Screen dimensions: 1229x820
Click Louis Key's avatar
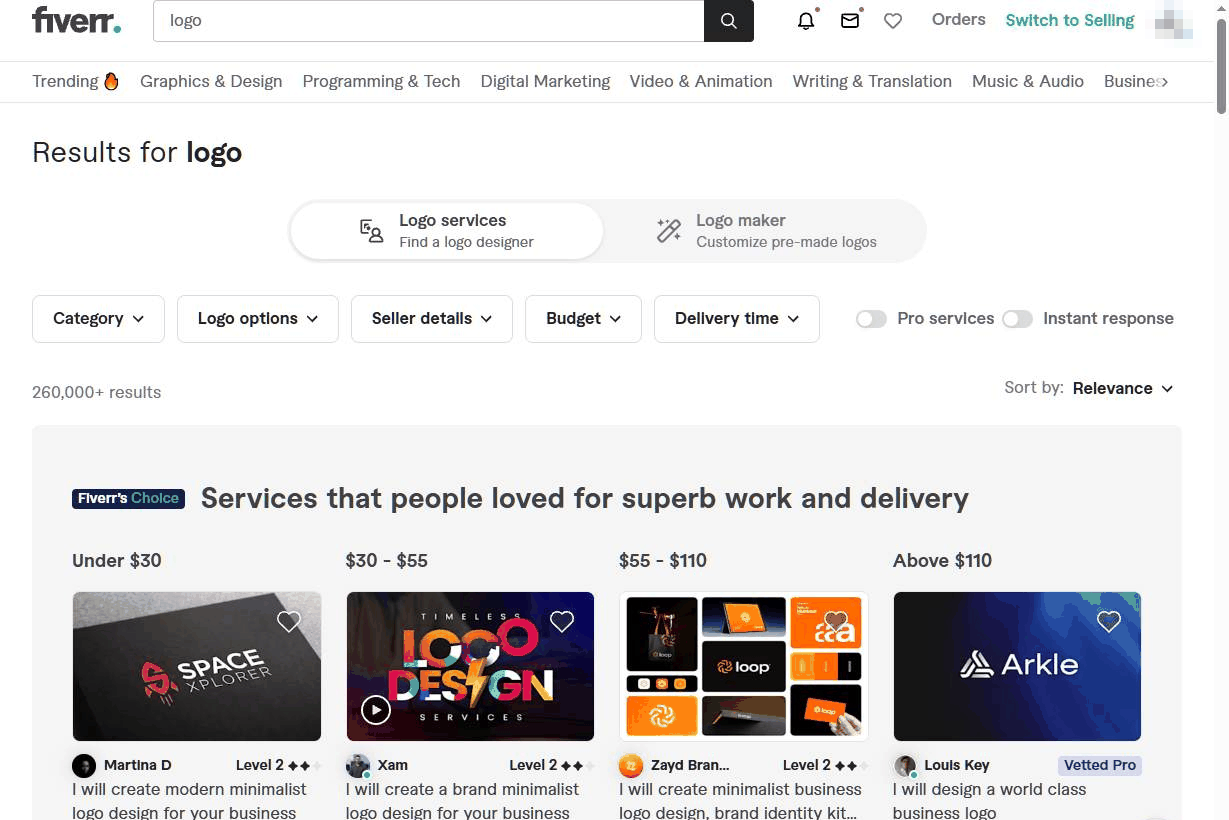click(x=905, y=766)
